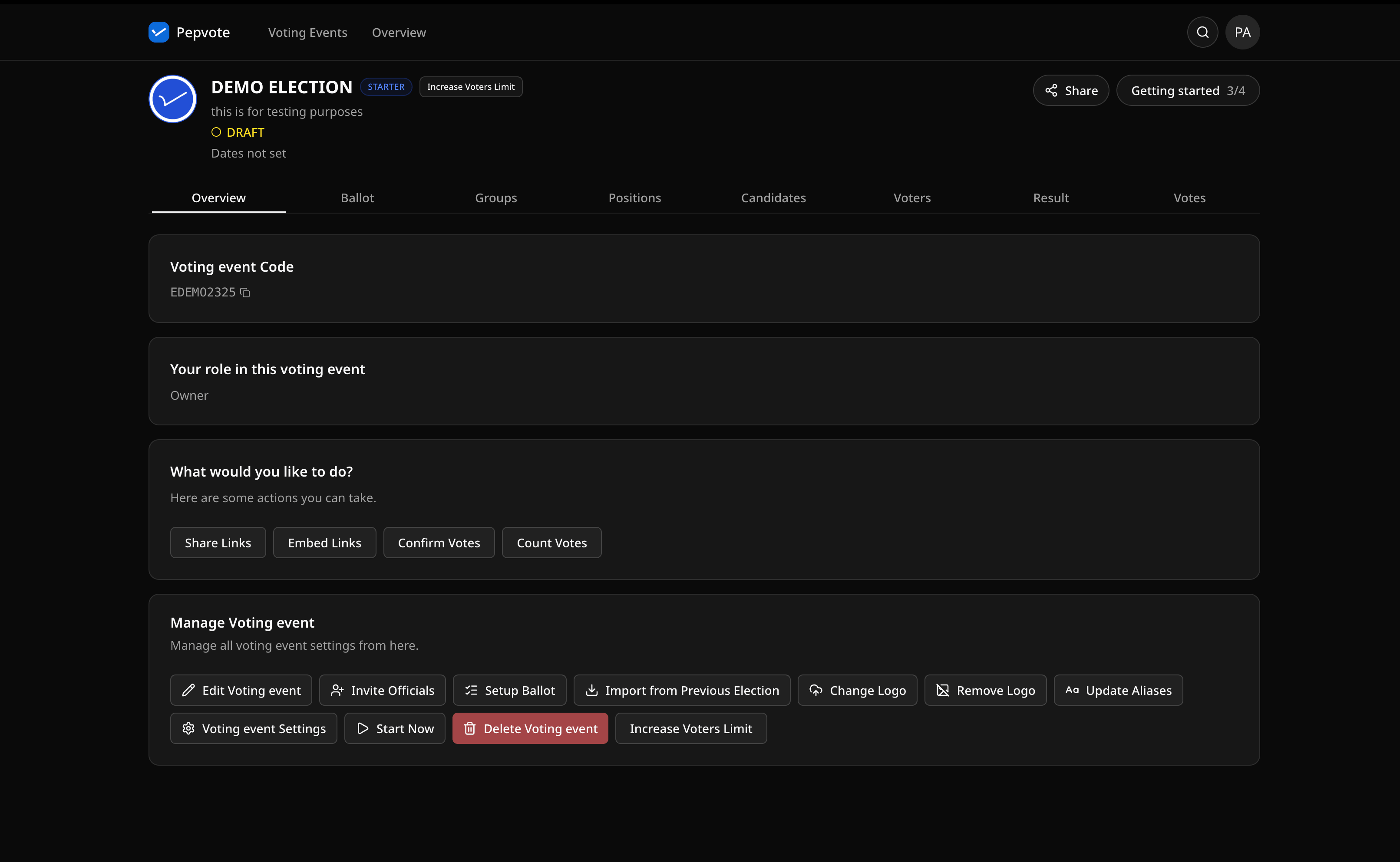Click the play icon Start Now
The width and height of the screenshot is (1400, 862).
pos(395,729)
